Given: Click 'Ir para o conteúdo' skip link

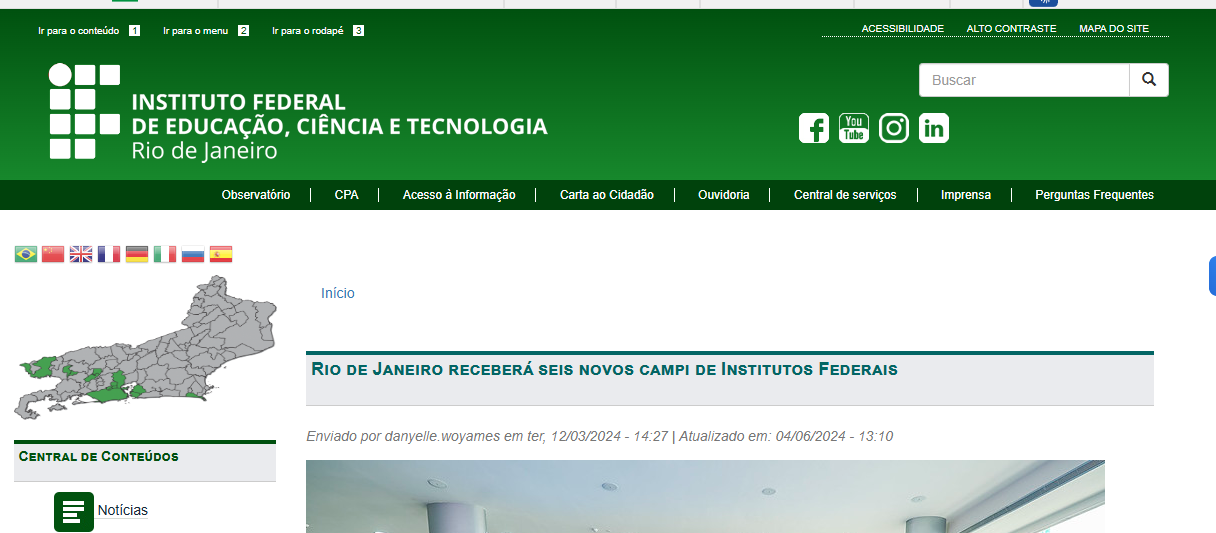Looking at the screenshot, I should coord(89,31).
